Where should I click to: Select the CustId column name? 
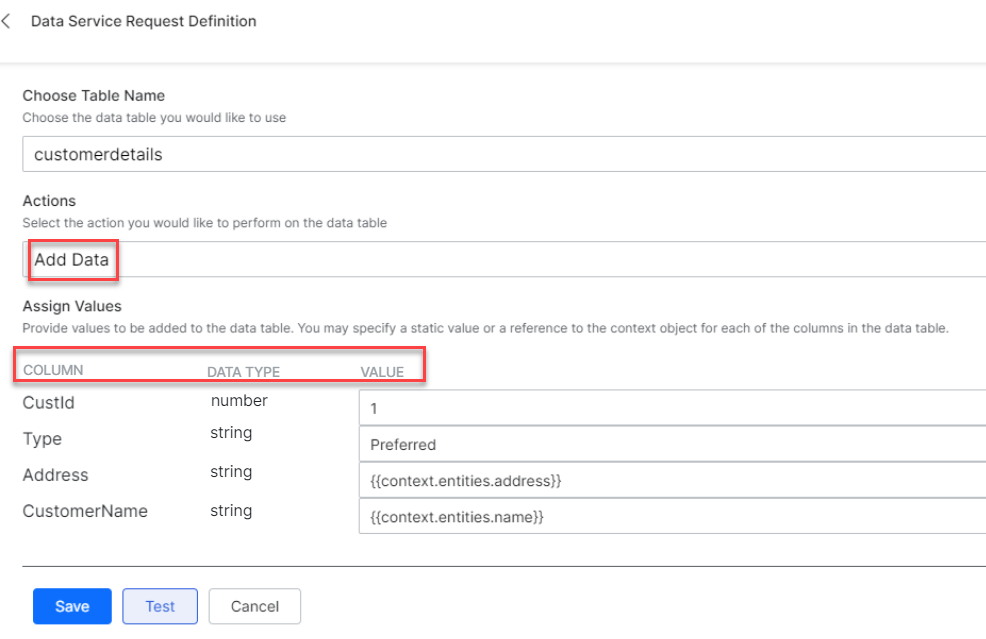tap(48, 403)
